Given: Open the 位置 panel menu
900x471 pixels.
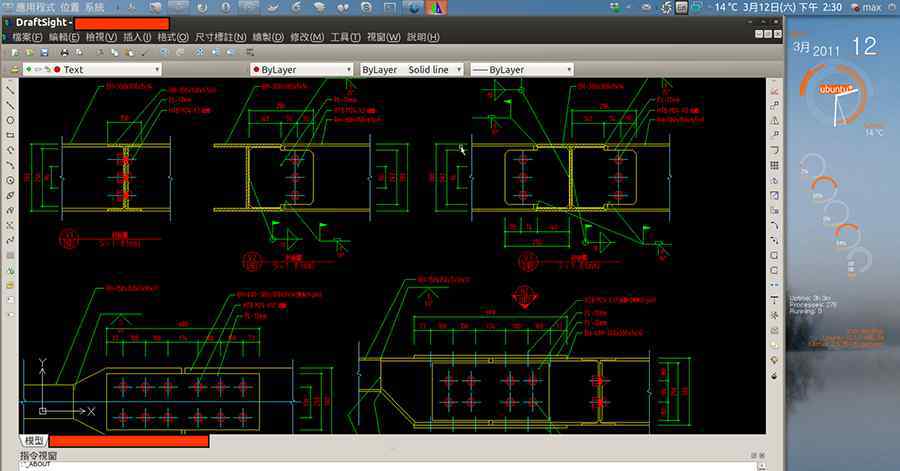Looking at the screenshot, I should [x=70, y=7].
